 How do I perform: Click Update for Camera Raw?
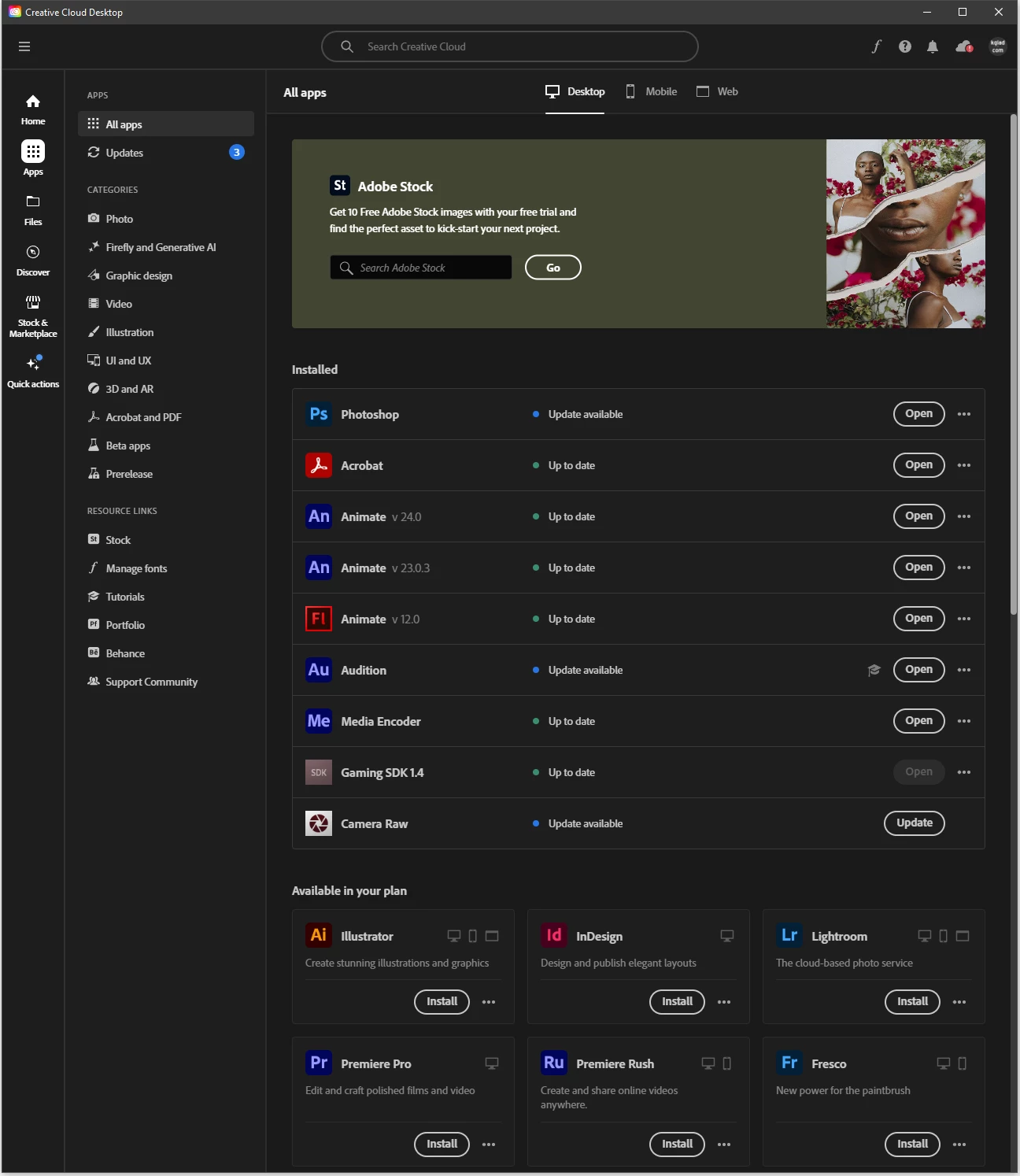tap(915, 823)
